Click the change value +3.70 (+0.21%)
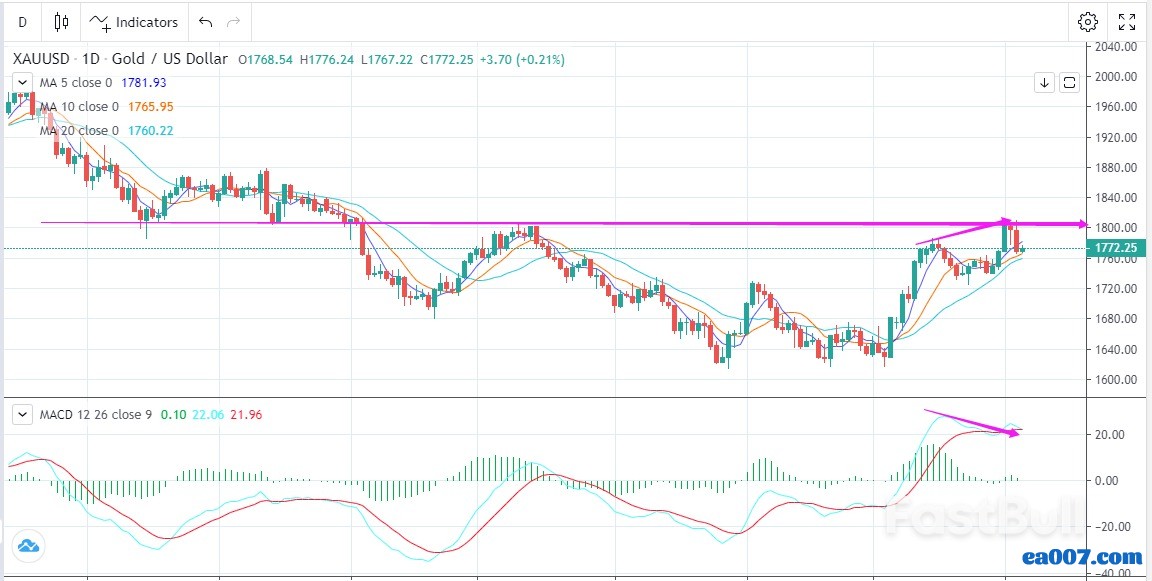Image resolution: width=1152 pixels, height=581 pixels. click(522, 59)
